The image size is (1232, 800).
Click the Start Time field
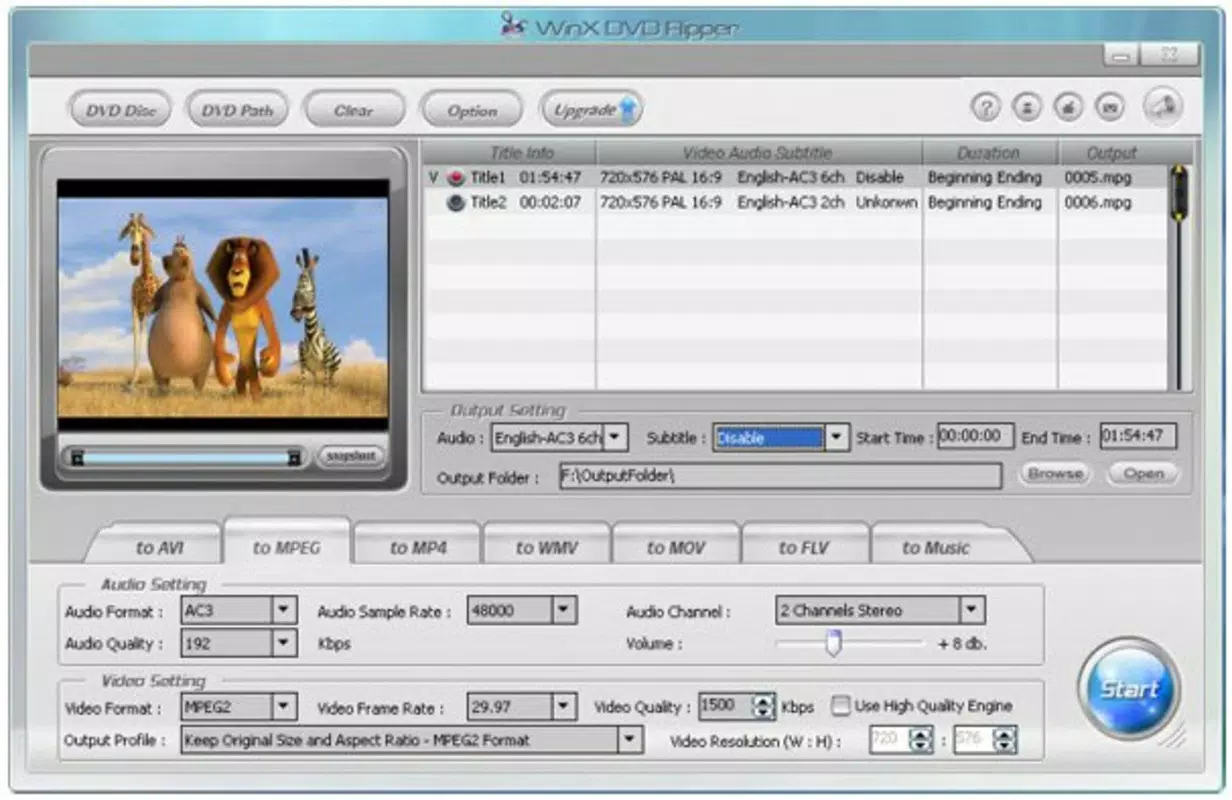(976, 437)
